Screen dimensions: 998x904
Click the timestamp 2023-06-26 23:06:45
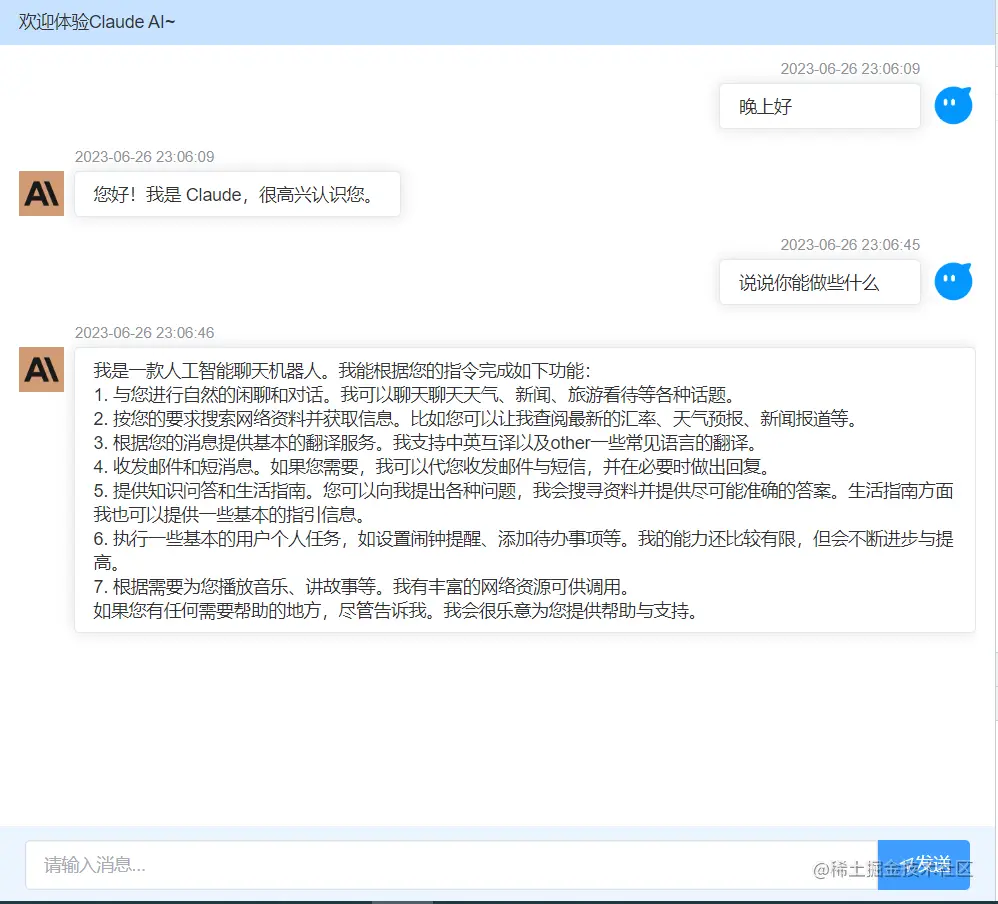coord(850,244)
